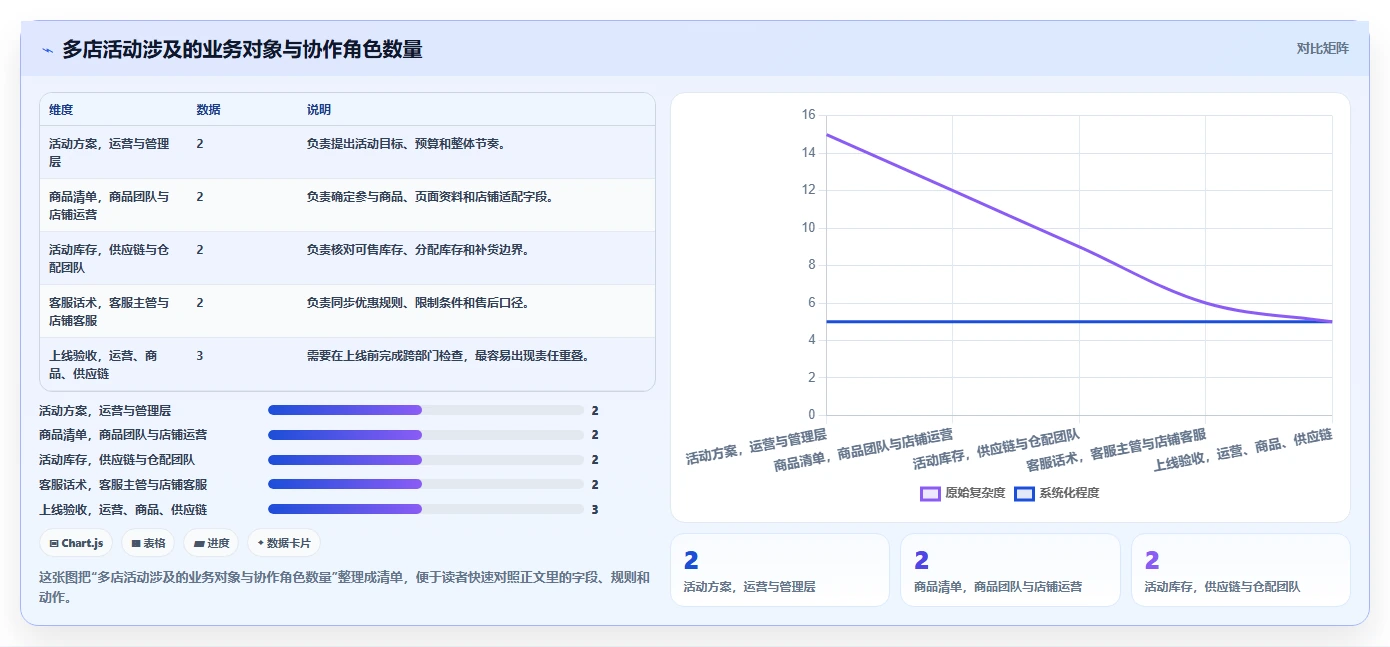The width and height of the screenshot is (1390, 647).
Task: Click the description 负责同步优惠规则、限制条件和售后口径
Action: coord(420,303)
